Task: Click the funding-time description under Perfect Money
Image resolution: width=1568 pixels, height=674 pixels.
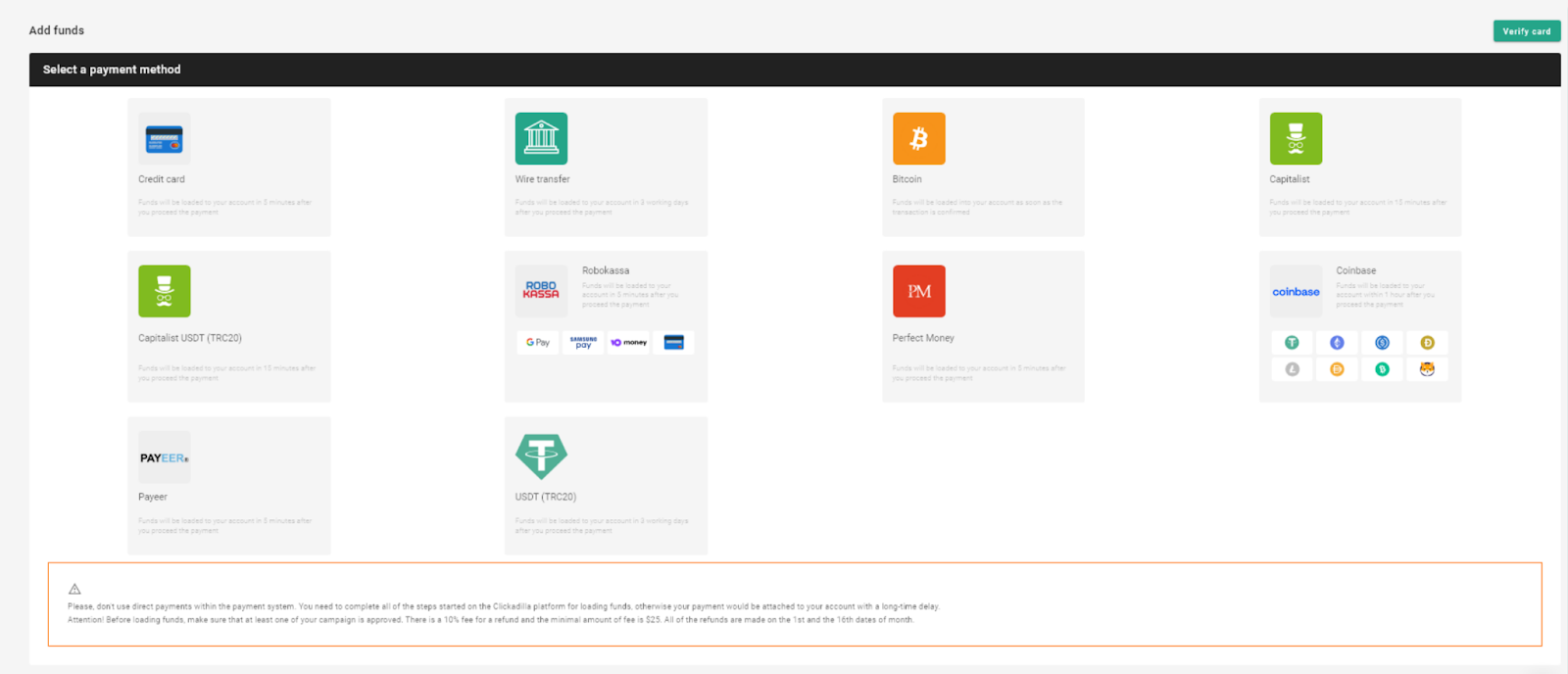Action: point(979,373)
